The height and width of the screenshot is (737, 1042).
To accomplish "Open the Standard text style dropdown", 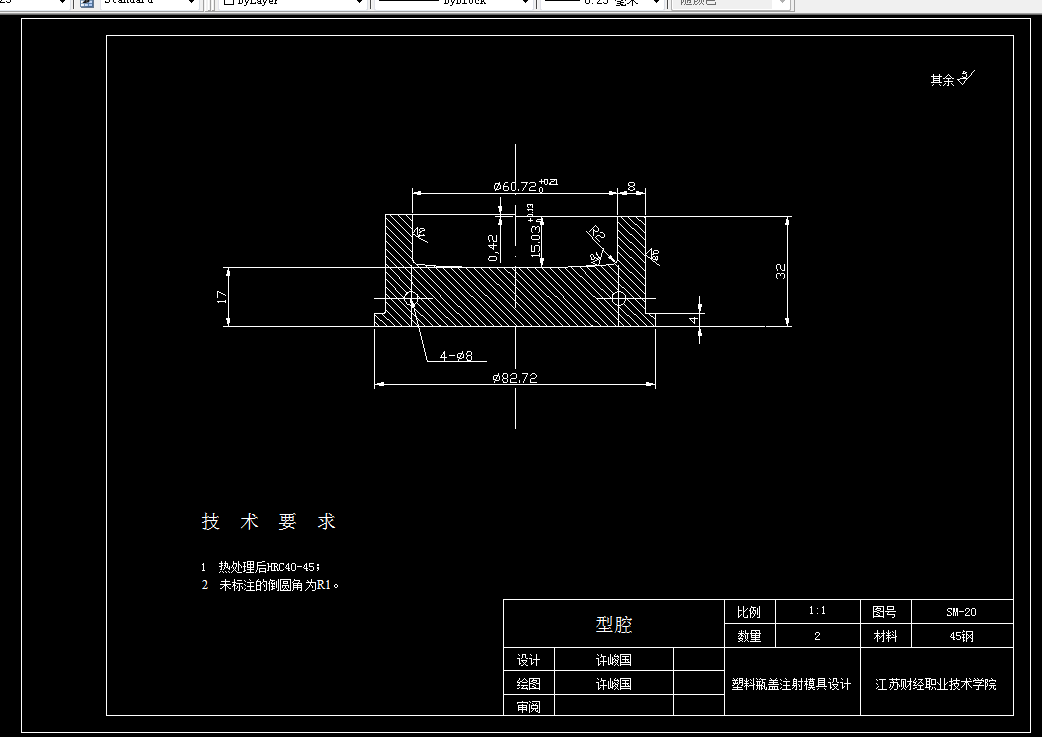I will [148, 3].
